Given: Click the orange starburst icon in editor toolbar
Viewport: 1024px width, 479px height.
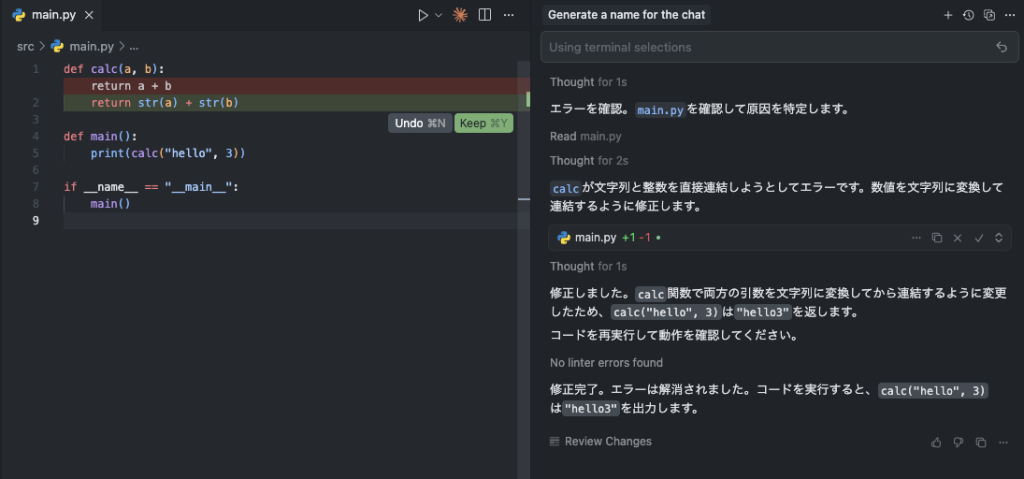Looking at the screenshot, I should click(460, 15).
